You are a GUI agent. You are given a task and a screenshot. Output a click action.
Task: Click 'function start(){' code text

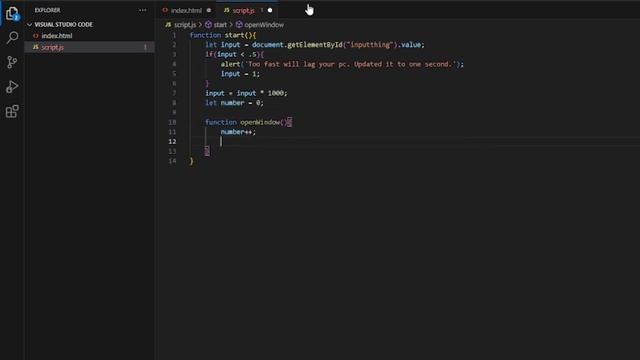(223, 35)
